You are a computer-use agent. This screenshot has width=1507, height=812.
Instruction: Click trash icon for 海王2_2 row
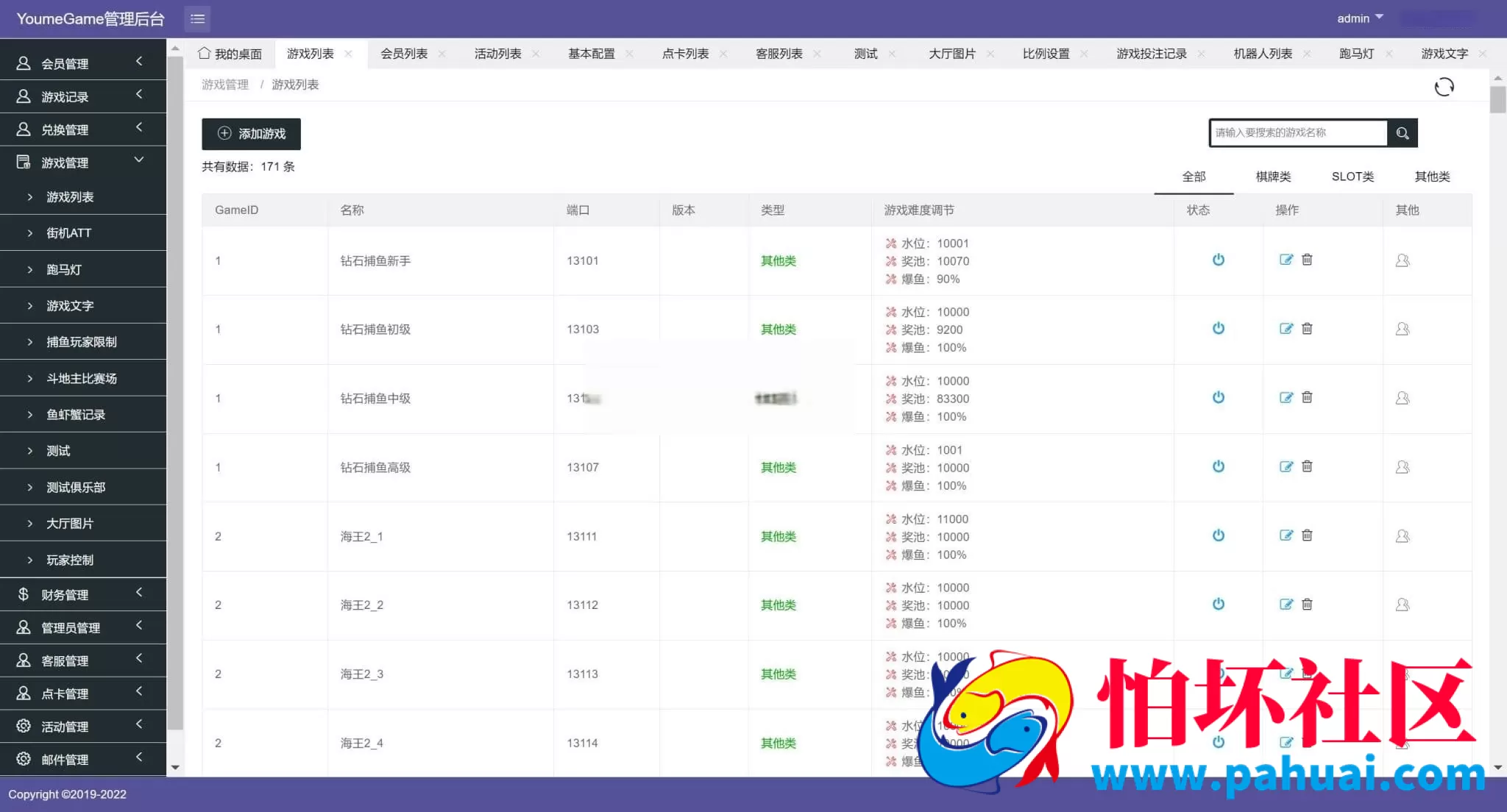(1307, 605)
